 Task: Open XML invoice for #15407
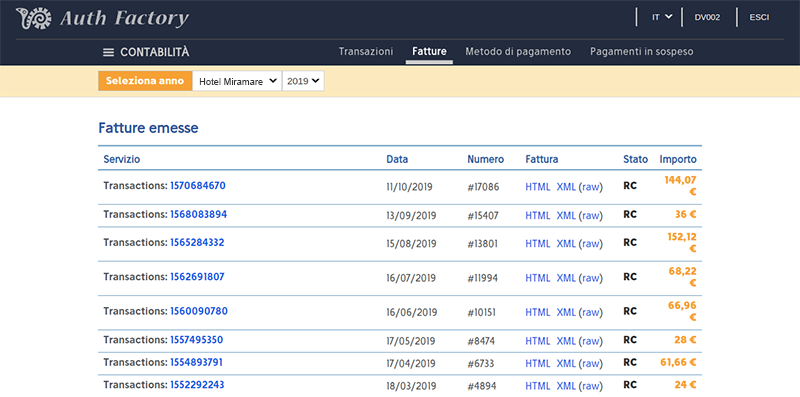tap(566, 215)
